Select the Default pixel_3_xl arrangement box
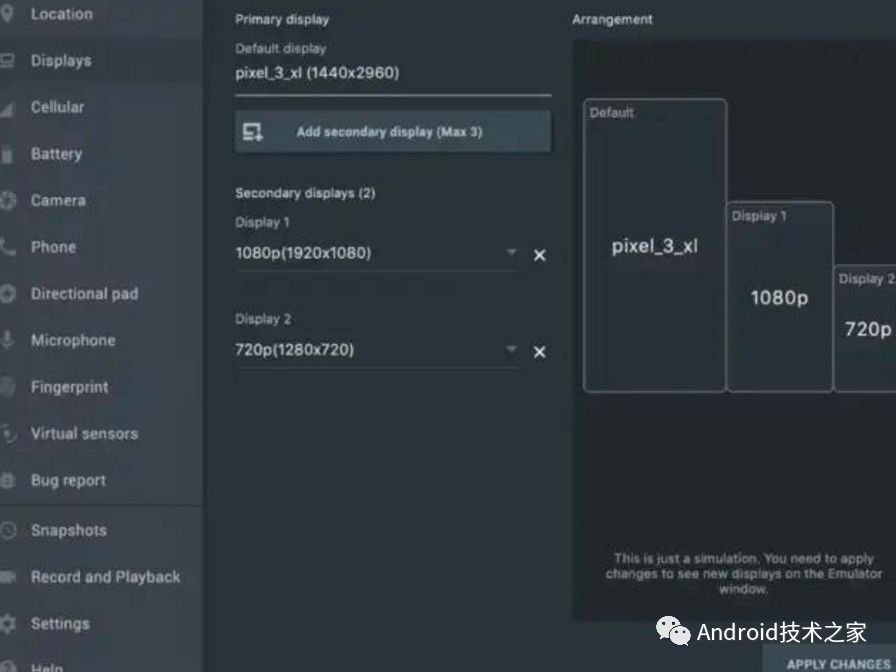The image size is (896, 672). pyautogui.click(x=655, y=245)
